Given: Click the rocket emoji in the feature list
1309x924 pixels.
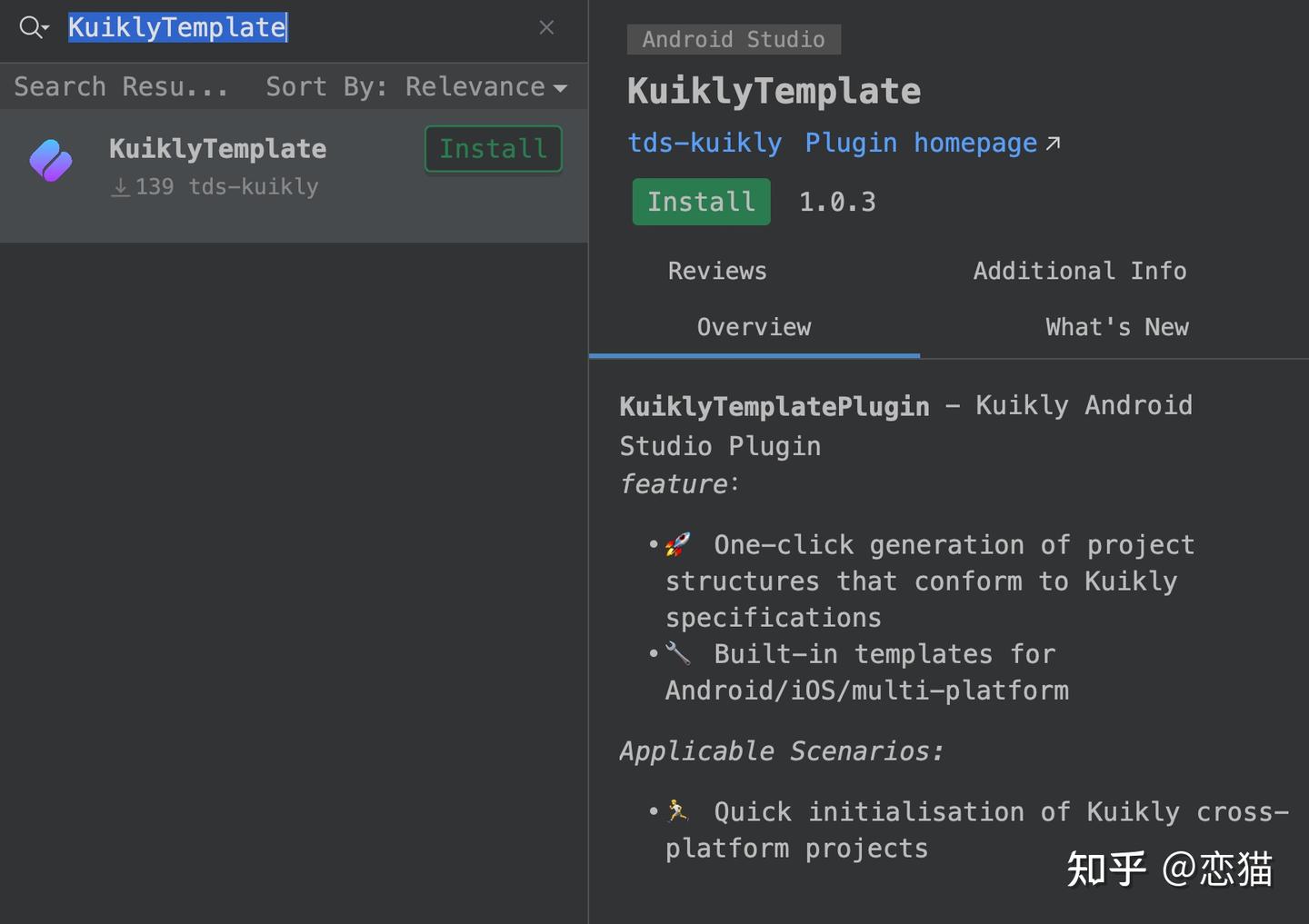Looking at the screenshot, I should pyautogui.click(x=677, y=544).
